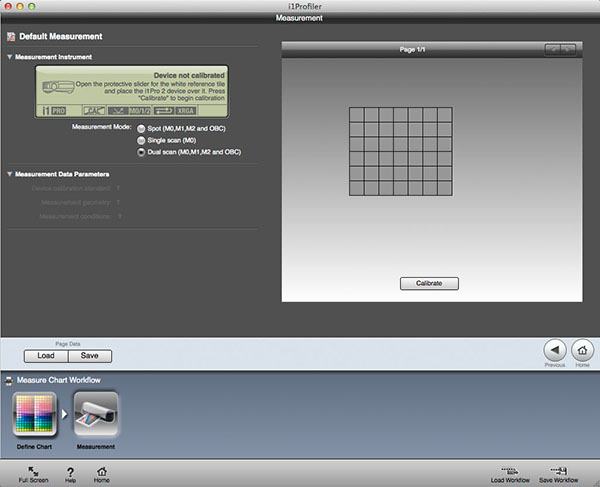
Task: Click the scan measurement mode indicator icon
Action: 118,111
